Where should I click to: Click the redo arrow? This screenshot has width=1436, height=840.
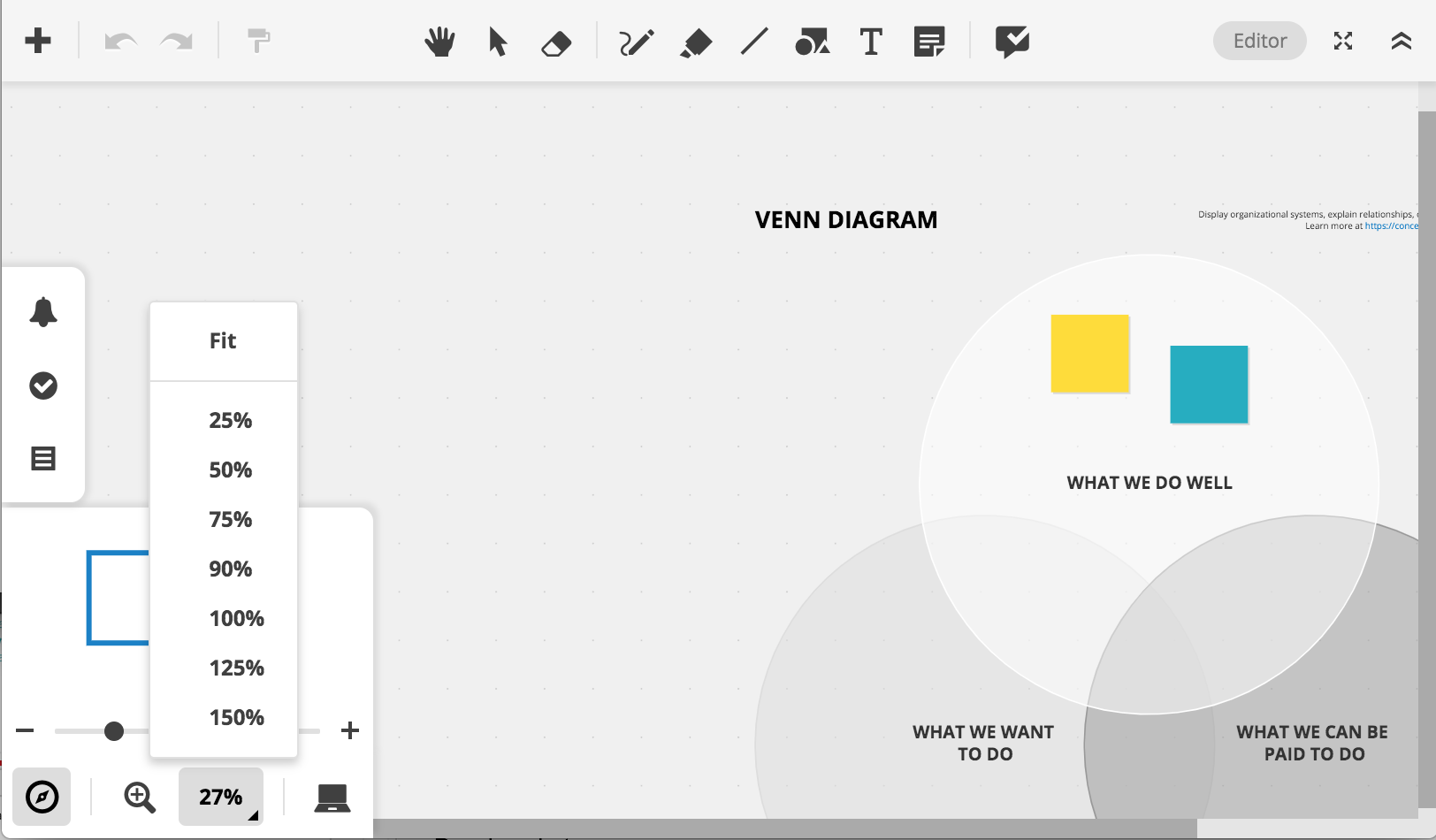coord(177,42)
